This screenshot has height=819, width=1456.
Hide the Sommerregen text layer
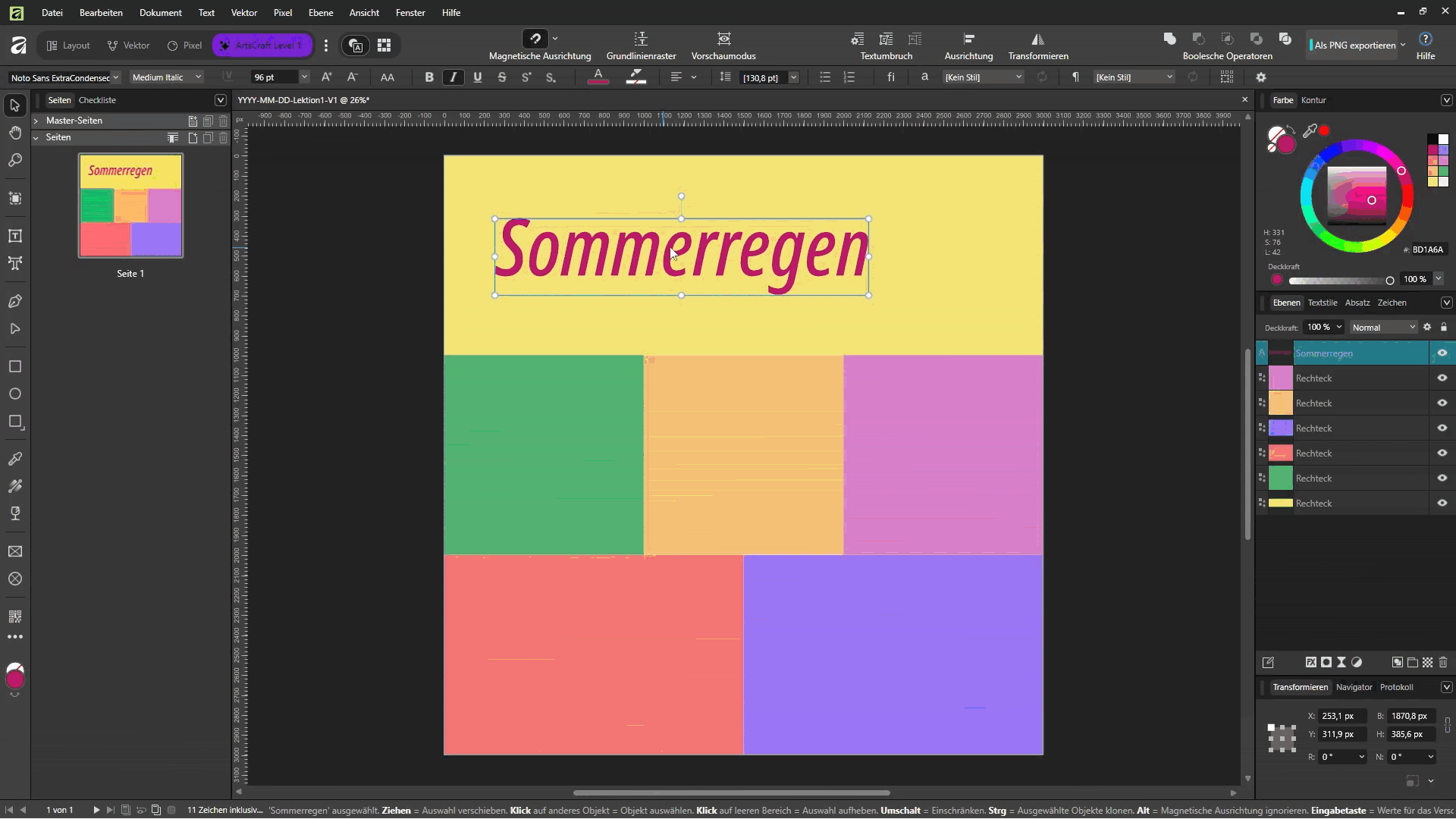pos(1442,353)
